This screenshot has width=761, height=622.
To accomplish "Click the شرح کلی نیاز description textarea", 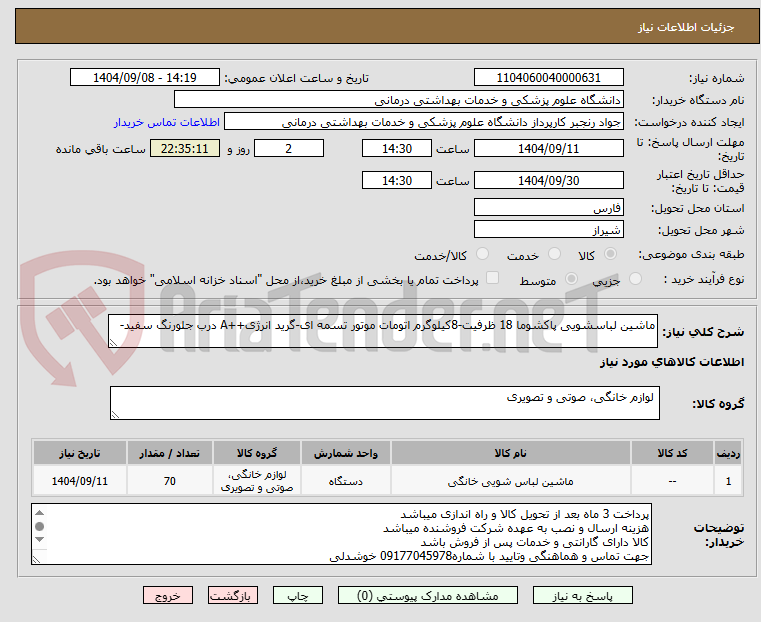I will click(382, 331).
